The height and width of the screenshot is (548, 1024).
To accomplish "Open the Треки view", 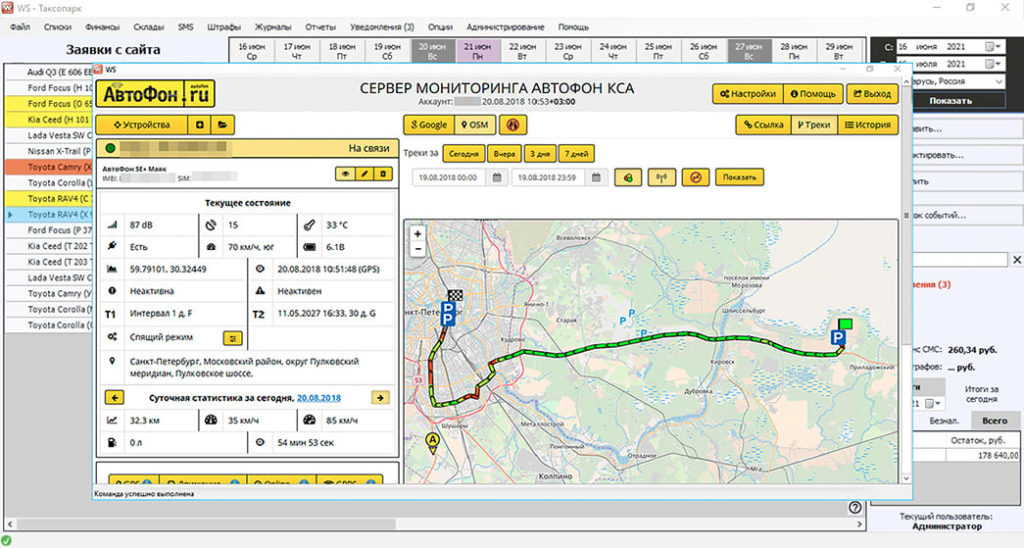I will (813, 125).
